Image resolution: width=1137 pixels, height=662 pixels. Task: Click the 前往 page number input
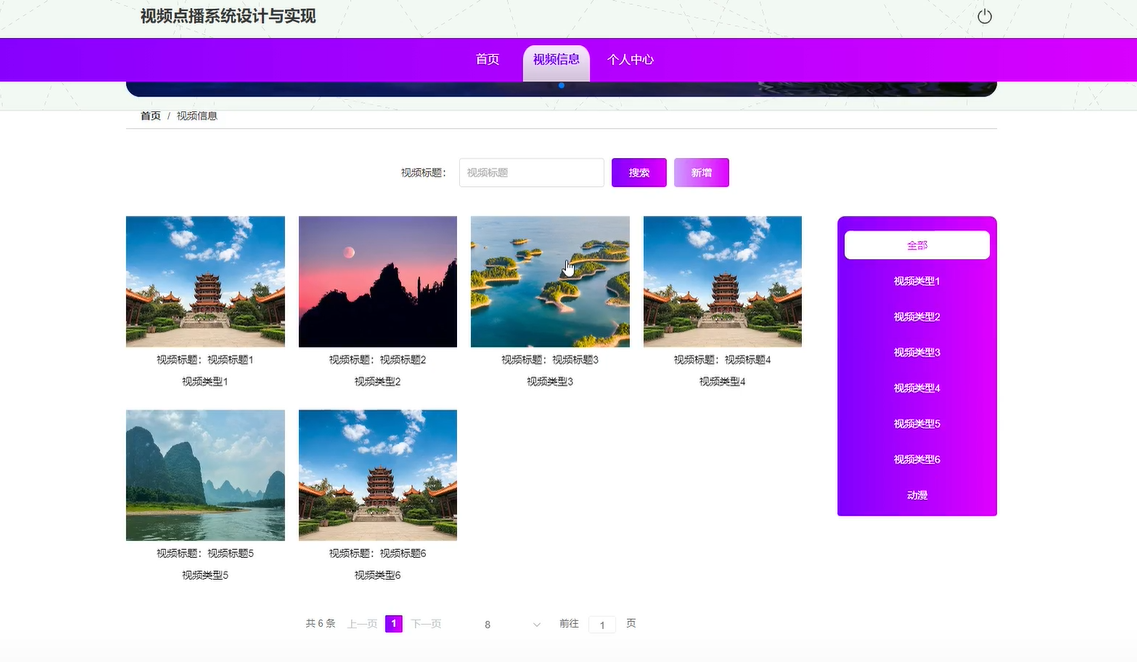pos(602,624)
